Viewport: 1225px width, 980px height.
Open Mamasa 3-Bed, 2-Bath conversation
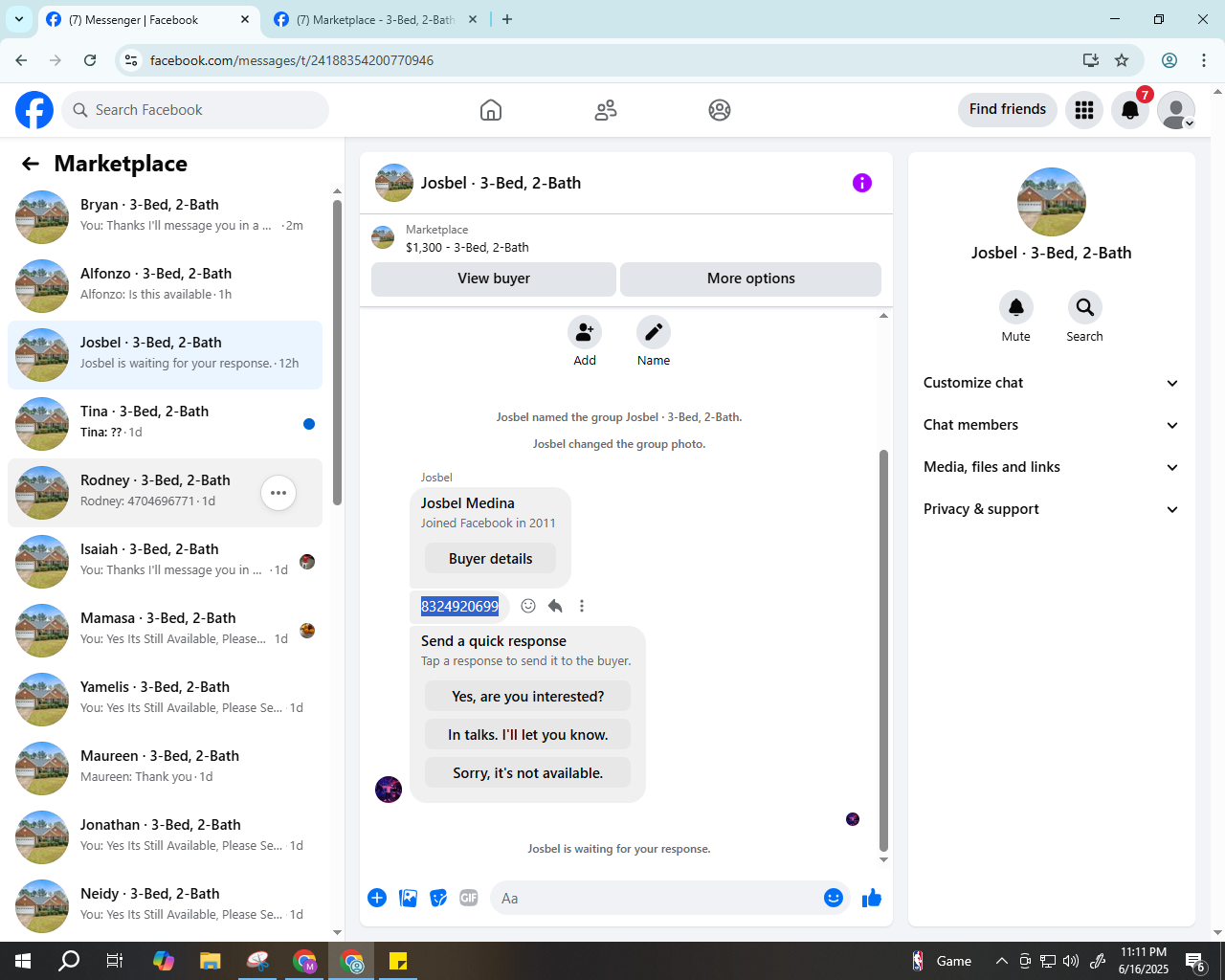[165, 631]
